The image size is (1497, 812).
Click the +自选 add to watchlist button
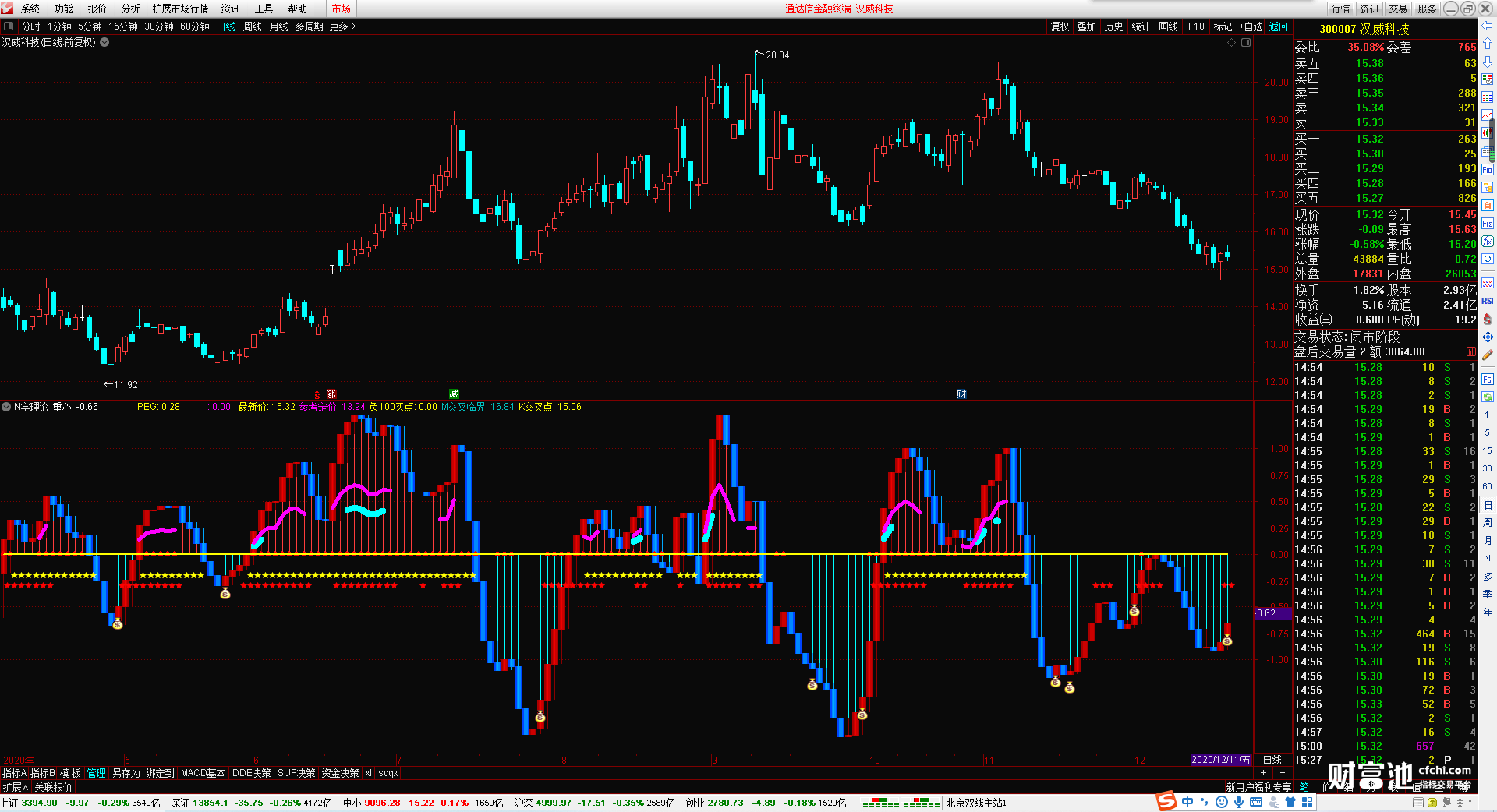pos(1251,26)
